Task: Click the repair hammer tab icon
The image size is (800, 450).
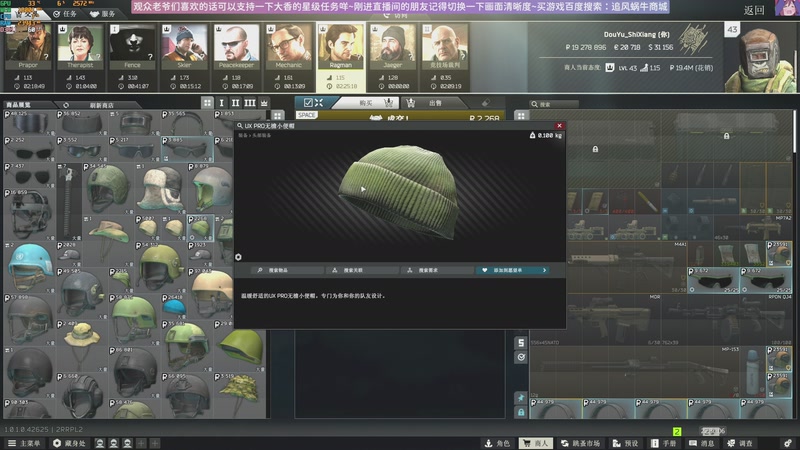Action: pyautogui.click(x=486, y=103)
